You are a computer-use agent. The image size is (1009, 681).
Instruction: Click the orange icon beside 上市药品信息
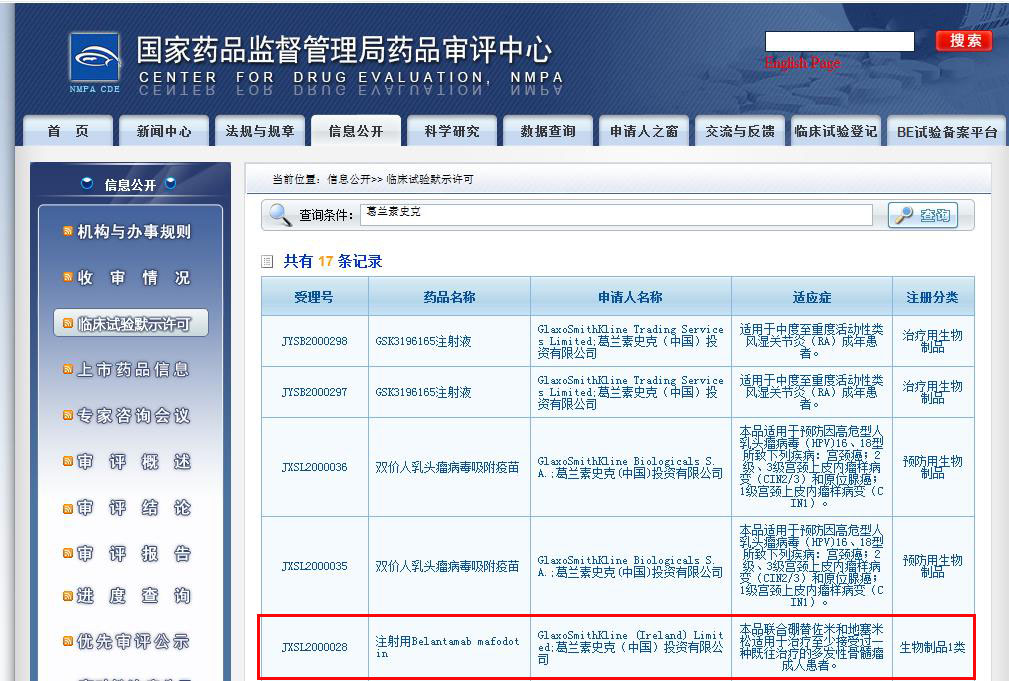pyautogui.click(x=68, y=370)
